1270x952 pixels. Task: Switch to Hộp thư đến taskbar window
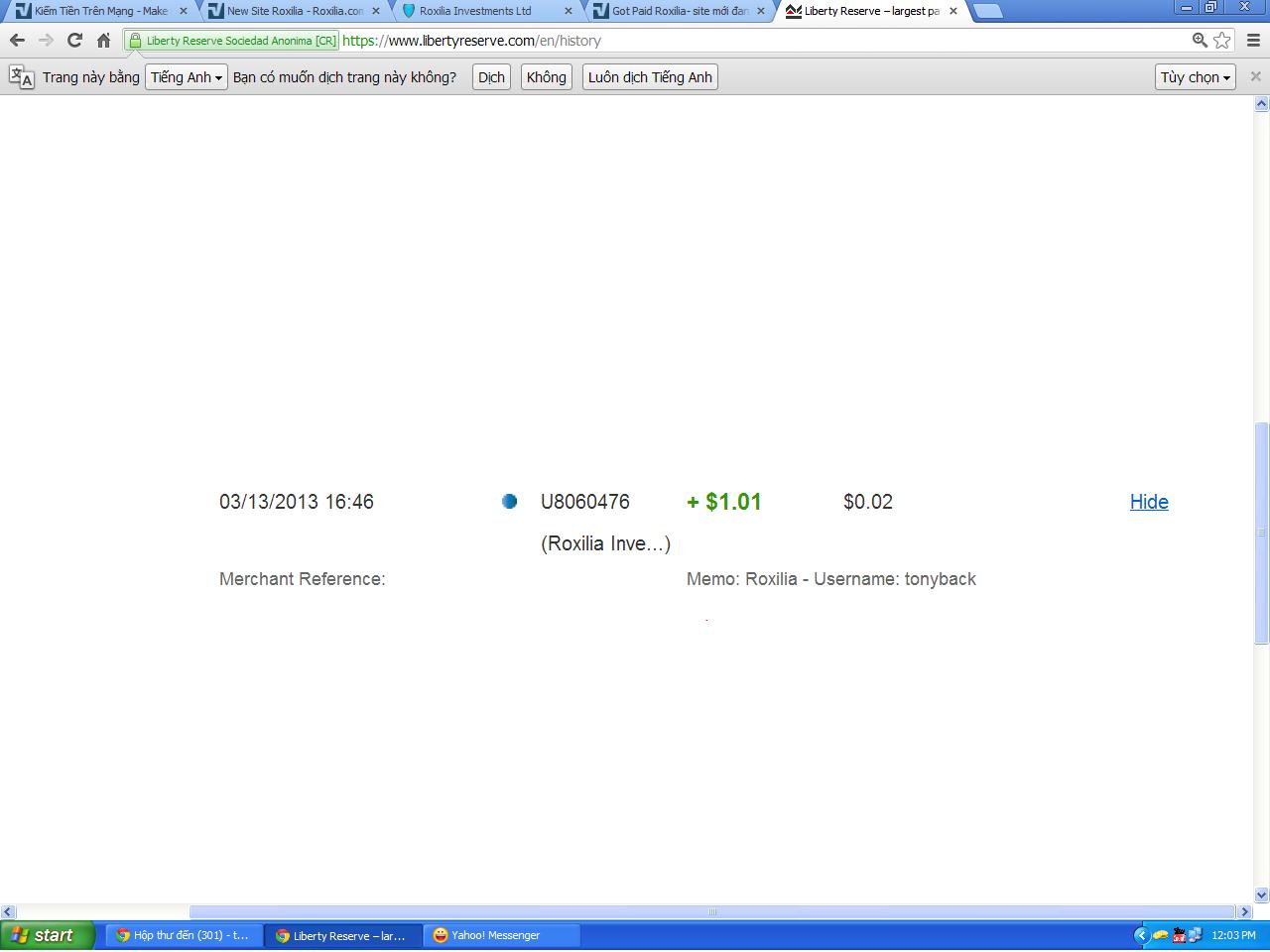point(185,935)
